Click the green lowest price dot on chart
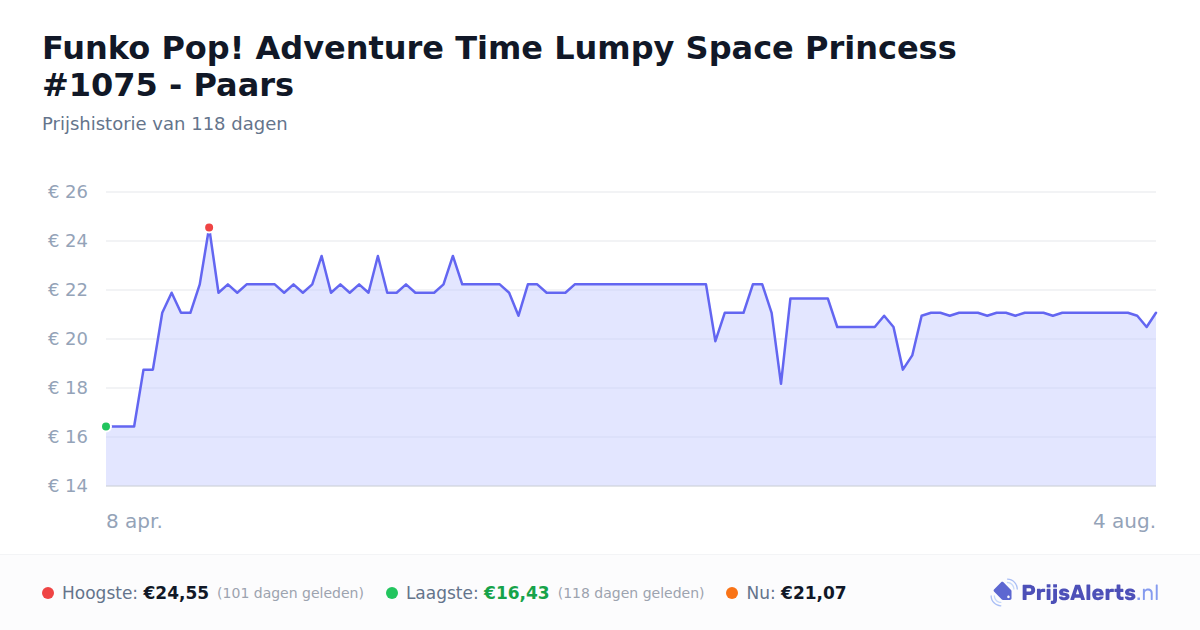 pyautogui.click(x=106, y=427)
